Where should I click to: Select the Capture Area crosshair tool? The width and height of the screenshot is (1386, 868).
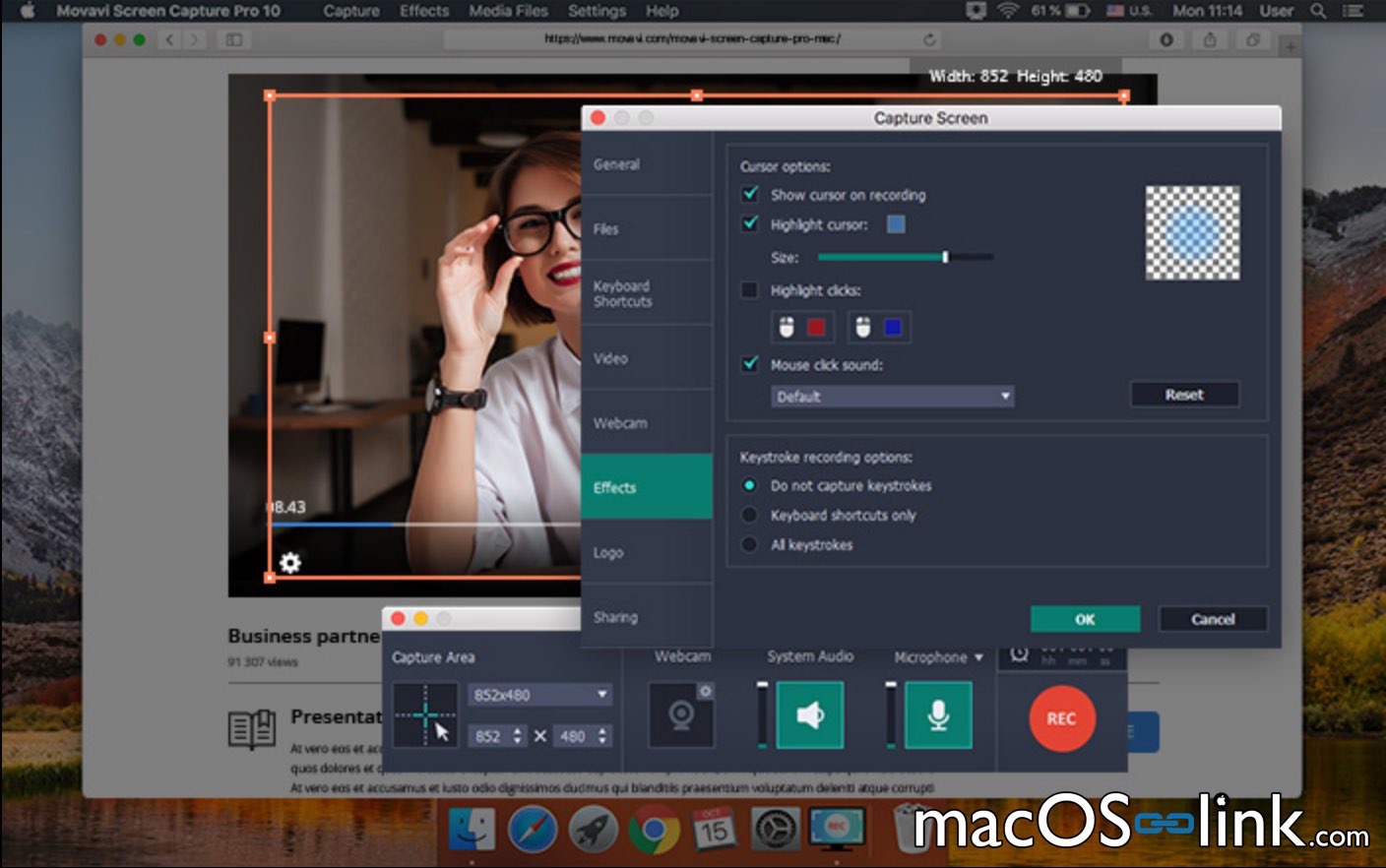426,715
